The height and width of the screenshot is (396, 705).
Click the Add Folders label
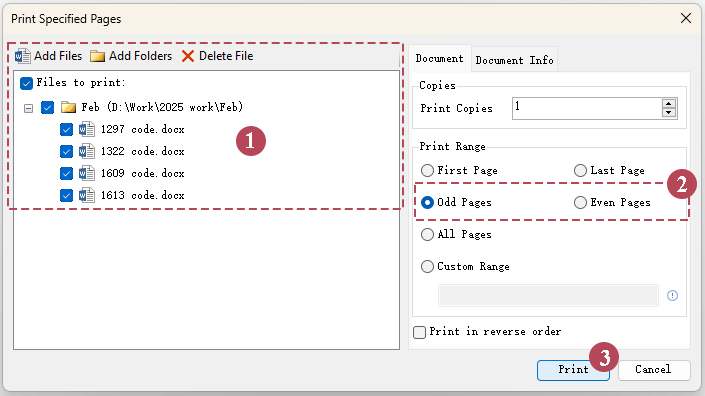(140, 56)
